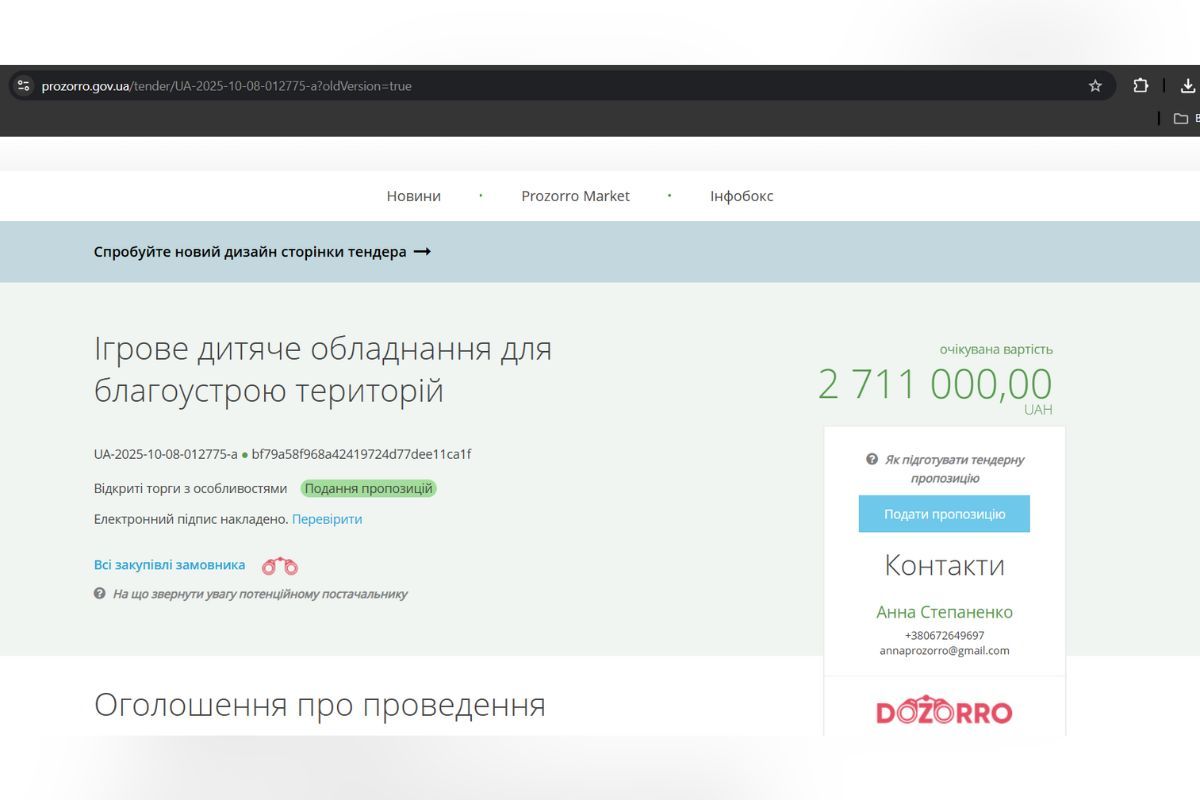Click the Перевірити signature link
The width and height of the screenshot is (1200, 800).
click(x=327, y=519)
